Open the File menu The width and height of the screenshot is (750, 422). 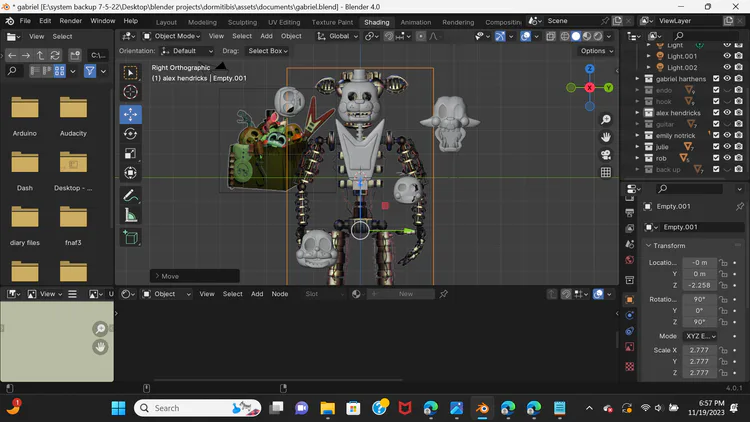tap(25, 21)
